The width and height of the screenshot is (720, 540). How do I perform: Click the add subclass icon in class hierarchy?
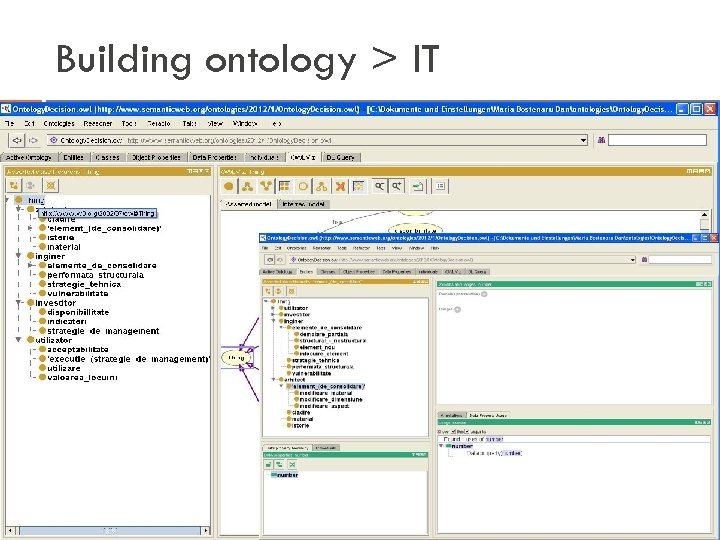[x=14, y=186]
